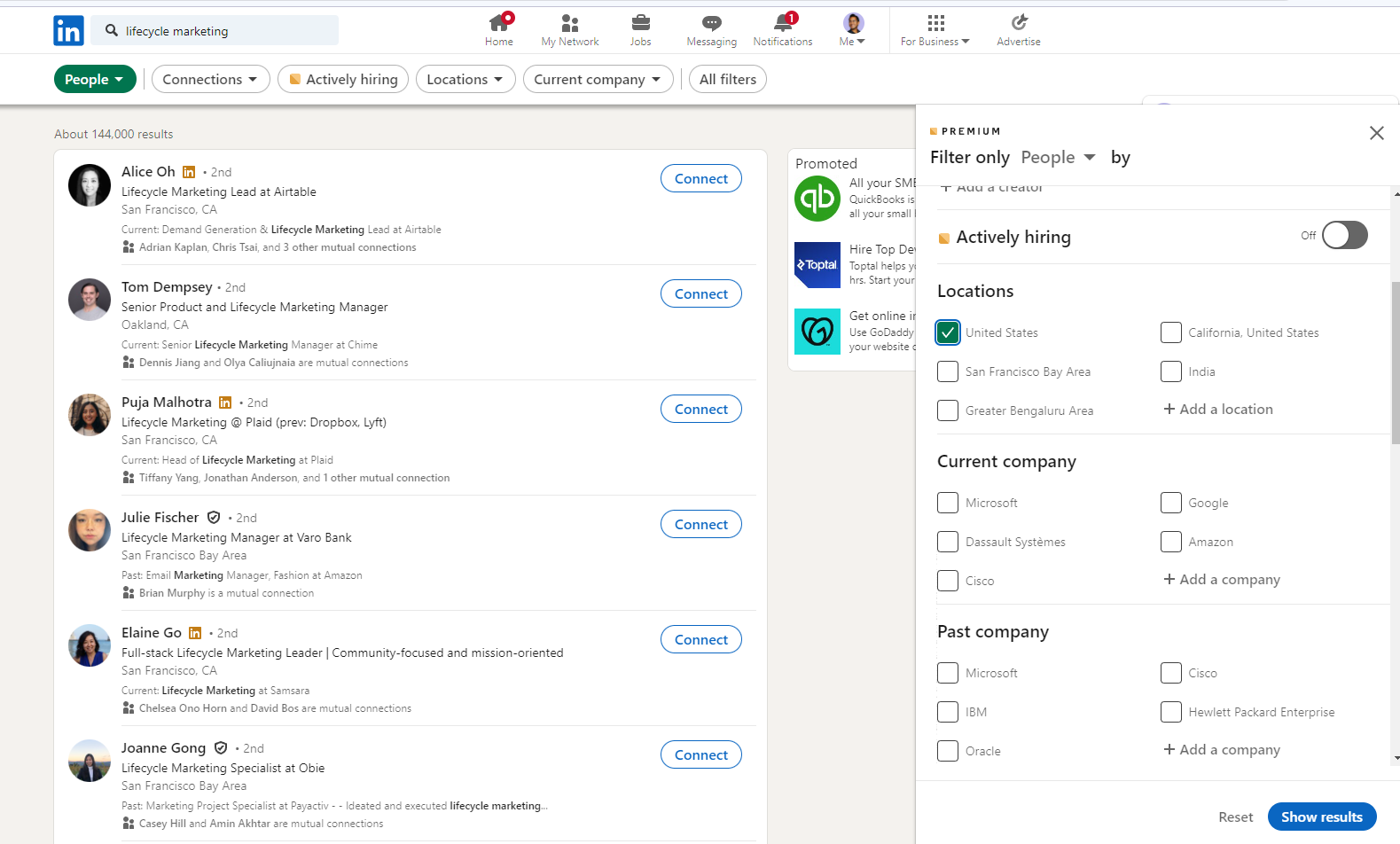Open the LinkedIn home logo
This screenshot has height=844, width=1400.
[x=68, y=30]
